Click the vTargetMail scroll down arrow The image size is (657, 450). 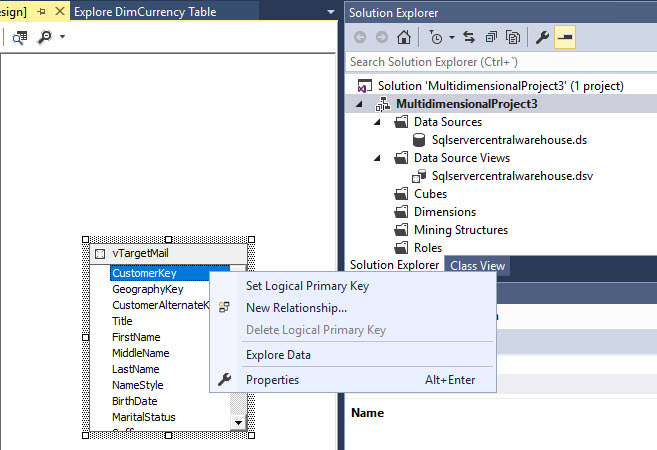(238, 422)
